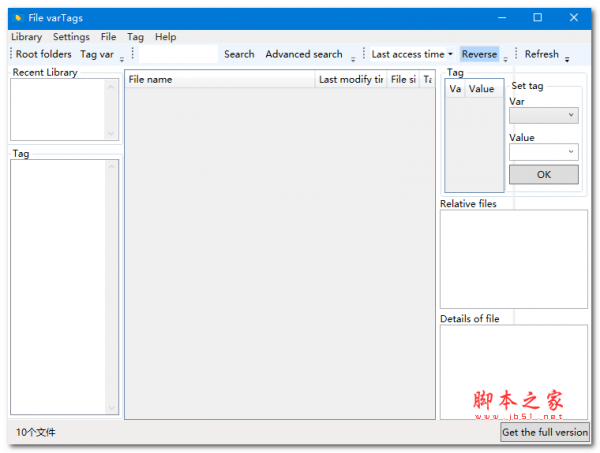600x453 pixels.
Task: Sort by Last modify time column header
Action: tap(351, 80)
